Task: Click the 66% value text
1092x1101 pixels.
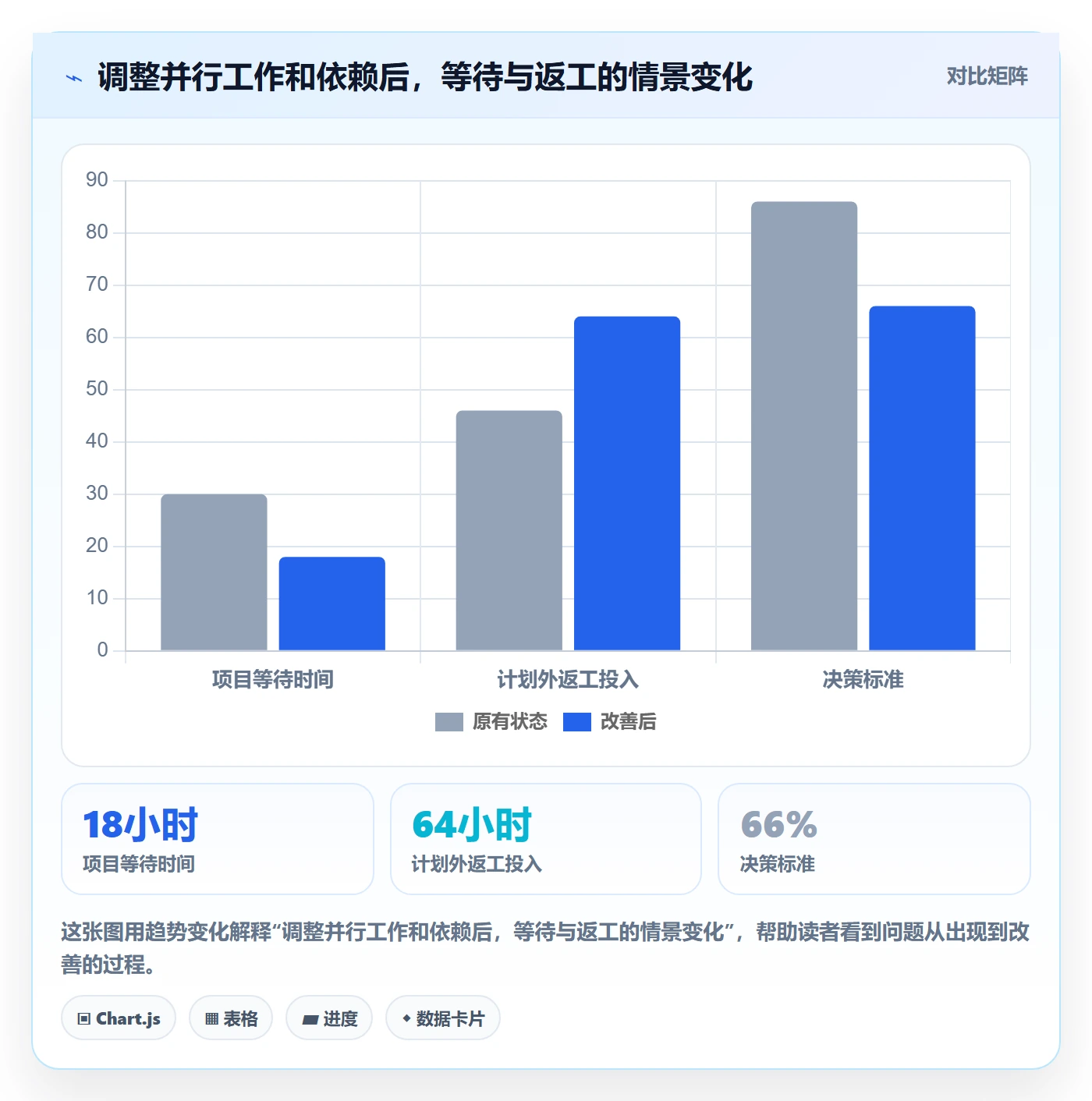Action: [x=778, y=825]
